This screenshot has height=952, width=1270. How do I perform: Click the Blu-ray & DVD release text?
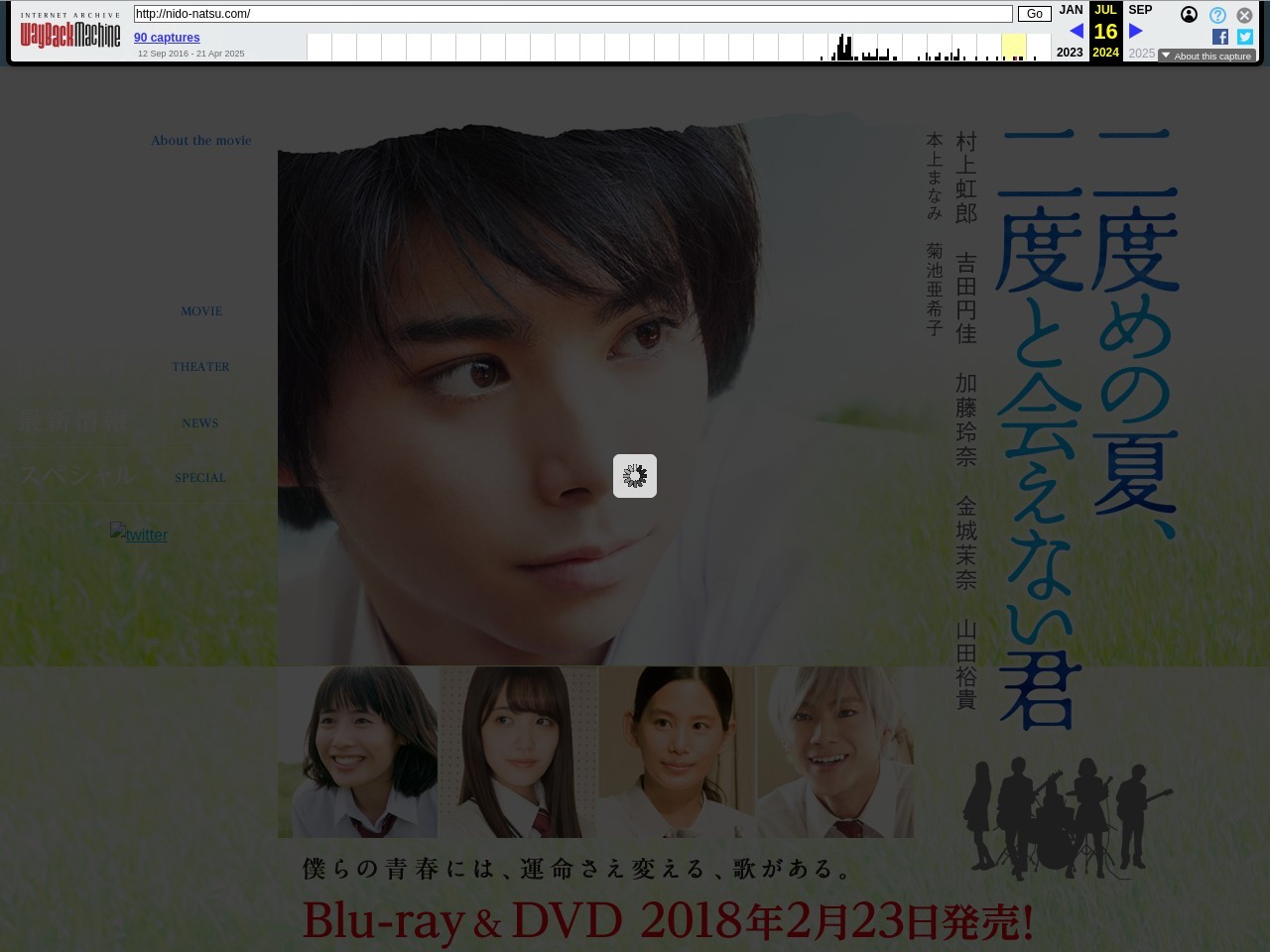pyautogui.click(x=668, y=921)
